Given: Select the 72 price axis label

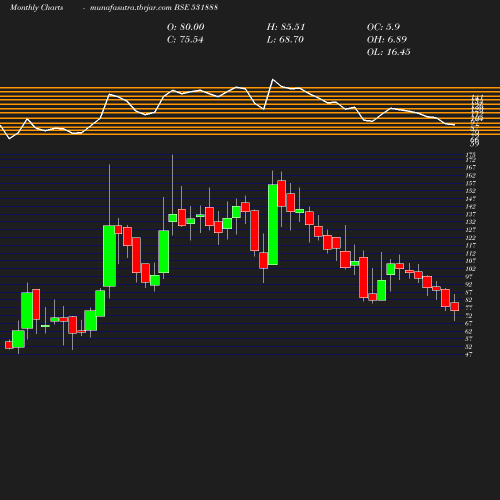Looking at the screenshot, I should [x=469, y=316].
